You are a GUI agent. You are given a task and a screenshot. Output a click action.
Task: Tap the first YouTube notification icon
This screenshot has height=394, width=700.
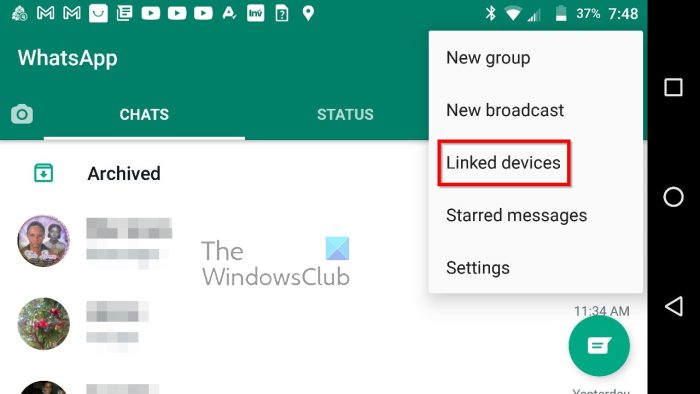pos(150,13)
